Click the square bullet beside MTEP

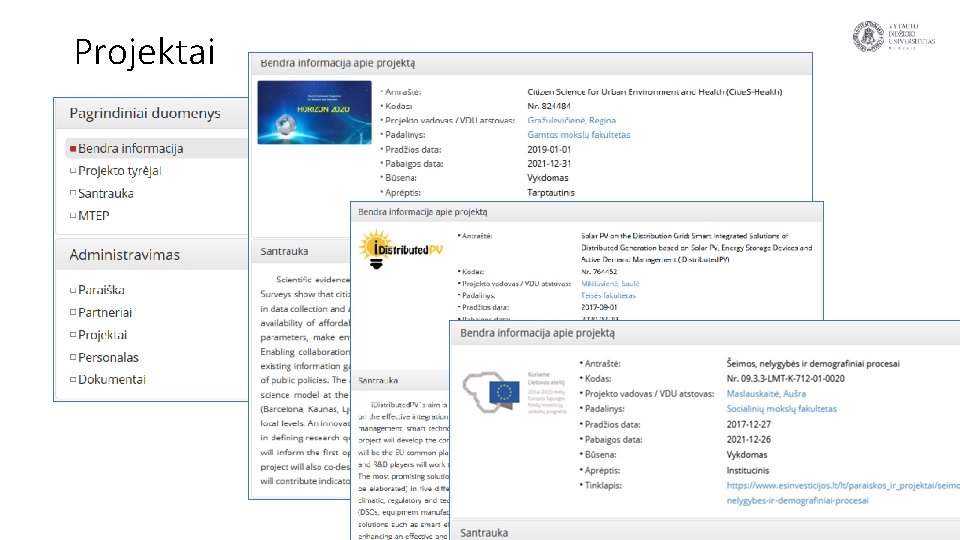(73, 216)
